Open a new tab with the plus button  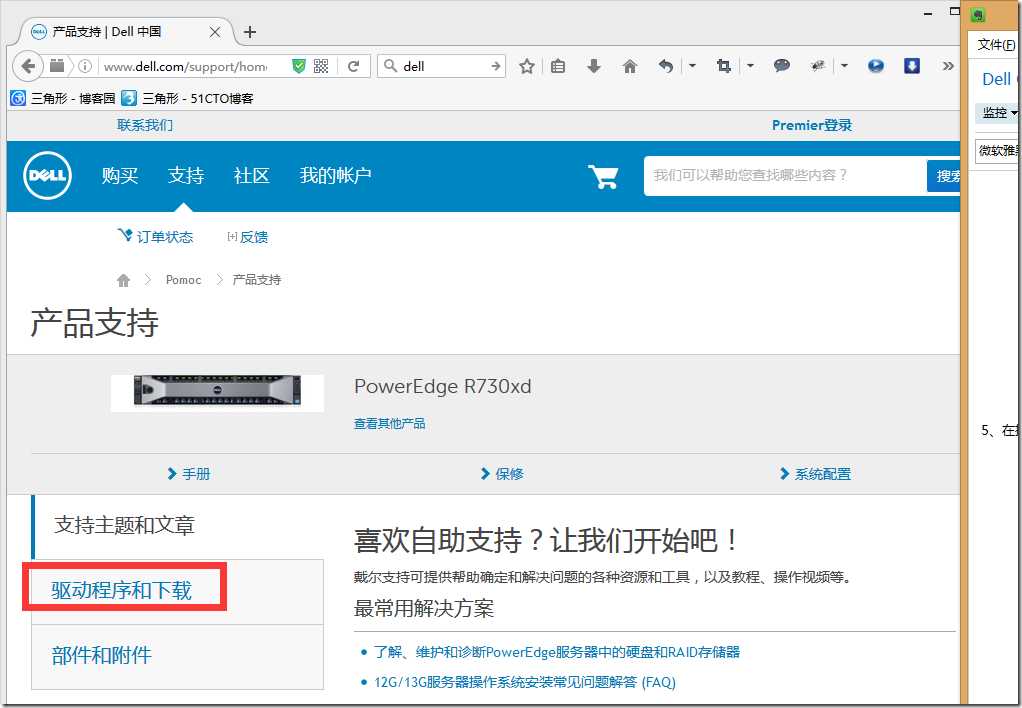pyautogui.click(x=250, y=32)
